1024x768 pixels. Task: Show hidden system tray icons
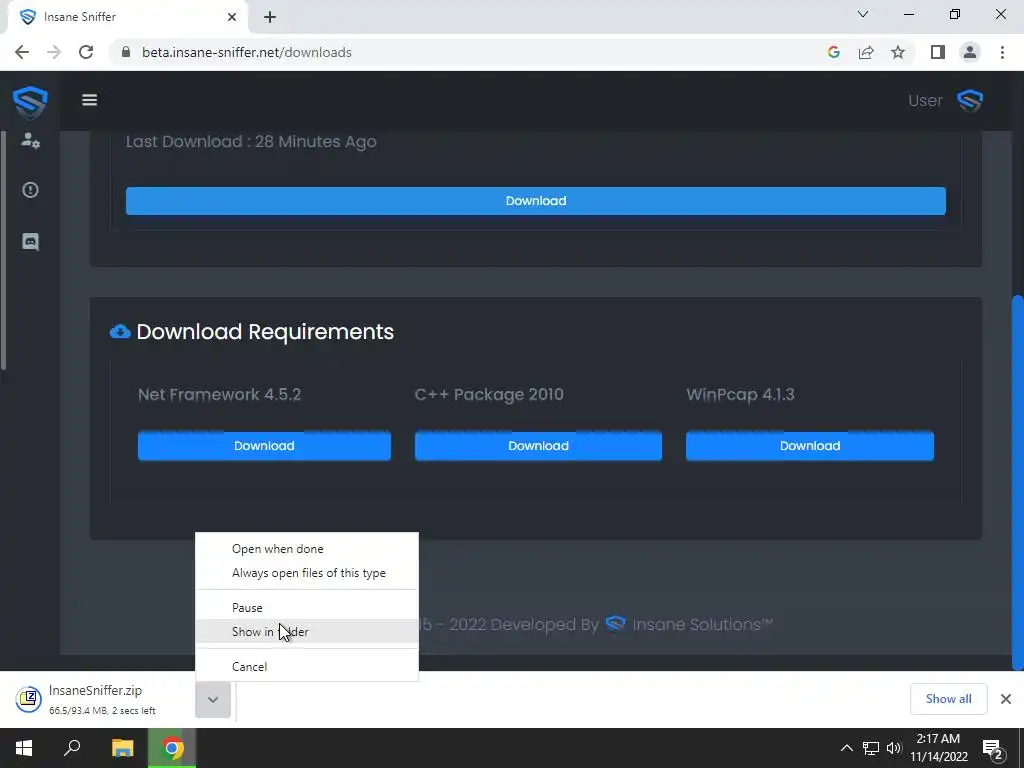point(846,748)
